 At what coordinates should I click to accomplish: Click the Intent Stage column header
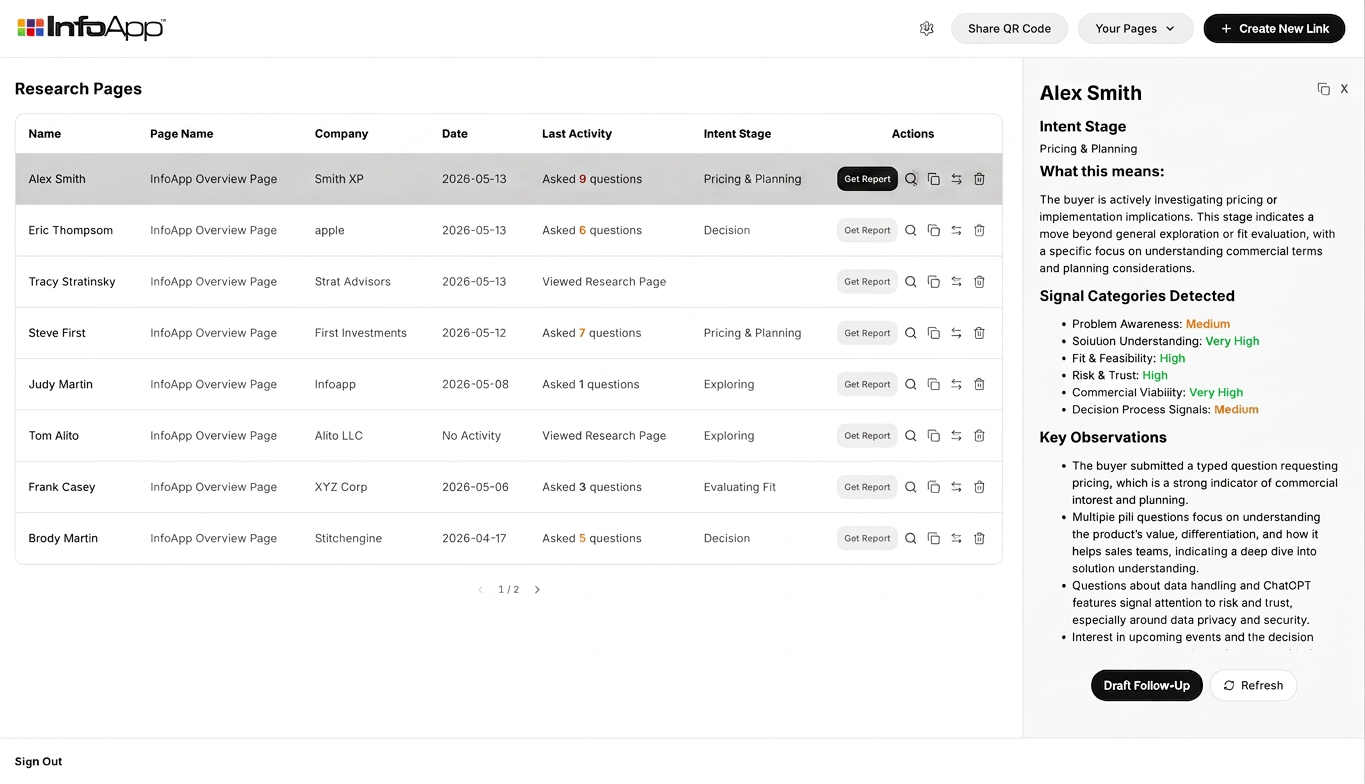click(737, 134)
